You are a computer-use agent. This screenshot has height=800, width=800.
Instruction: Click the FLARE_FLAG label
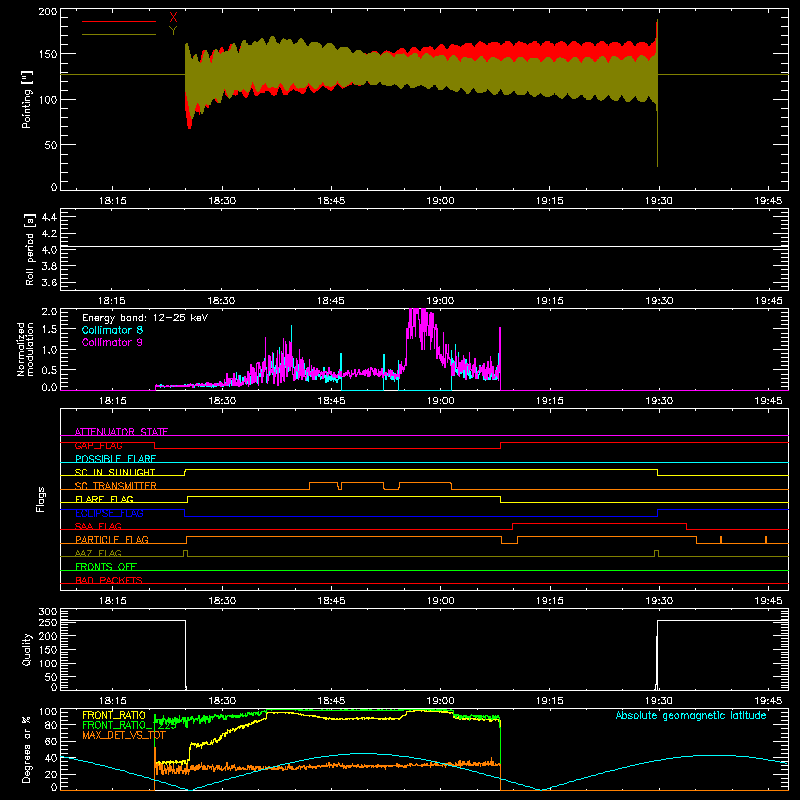pos(104,499)
